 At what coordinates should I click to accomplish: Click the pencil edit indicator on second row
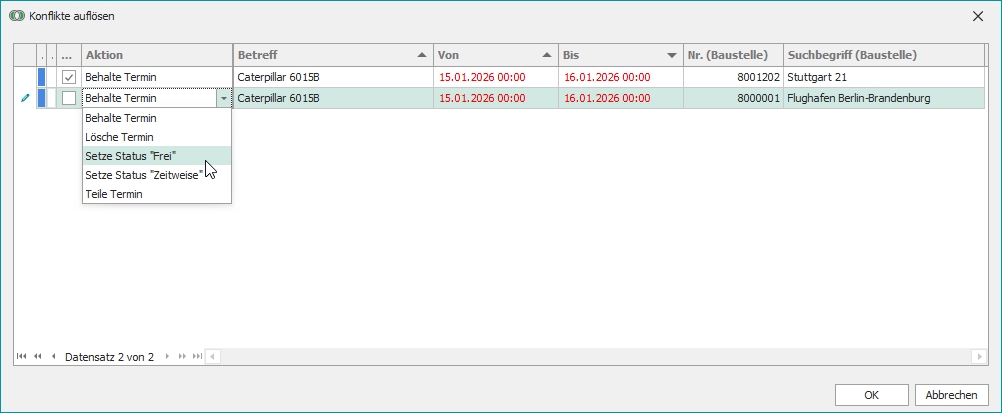coord(25,98)
